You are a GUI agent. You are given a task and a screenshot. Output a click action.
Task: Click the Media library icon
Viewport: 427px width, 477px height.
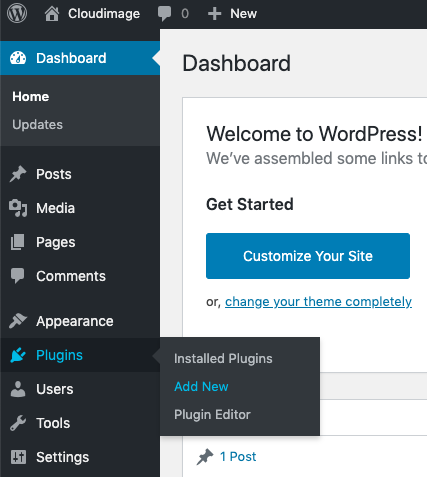click(18, 208)
